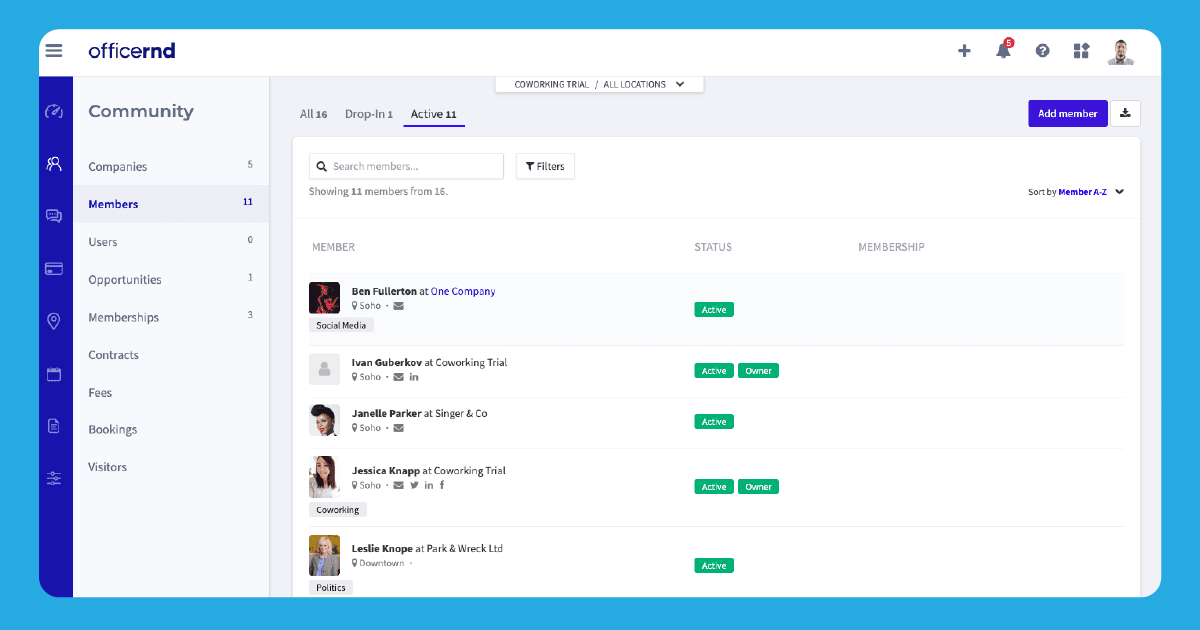Viewport: 1200px width, 630px height.
Task: Click the MEMBER column header
Action: point(333,247)
